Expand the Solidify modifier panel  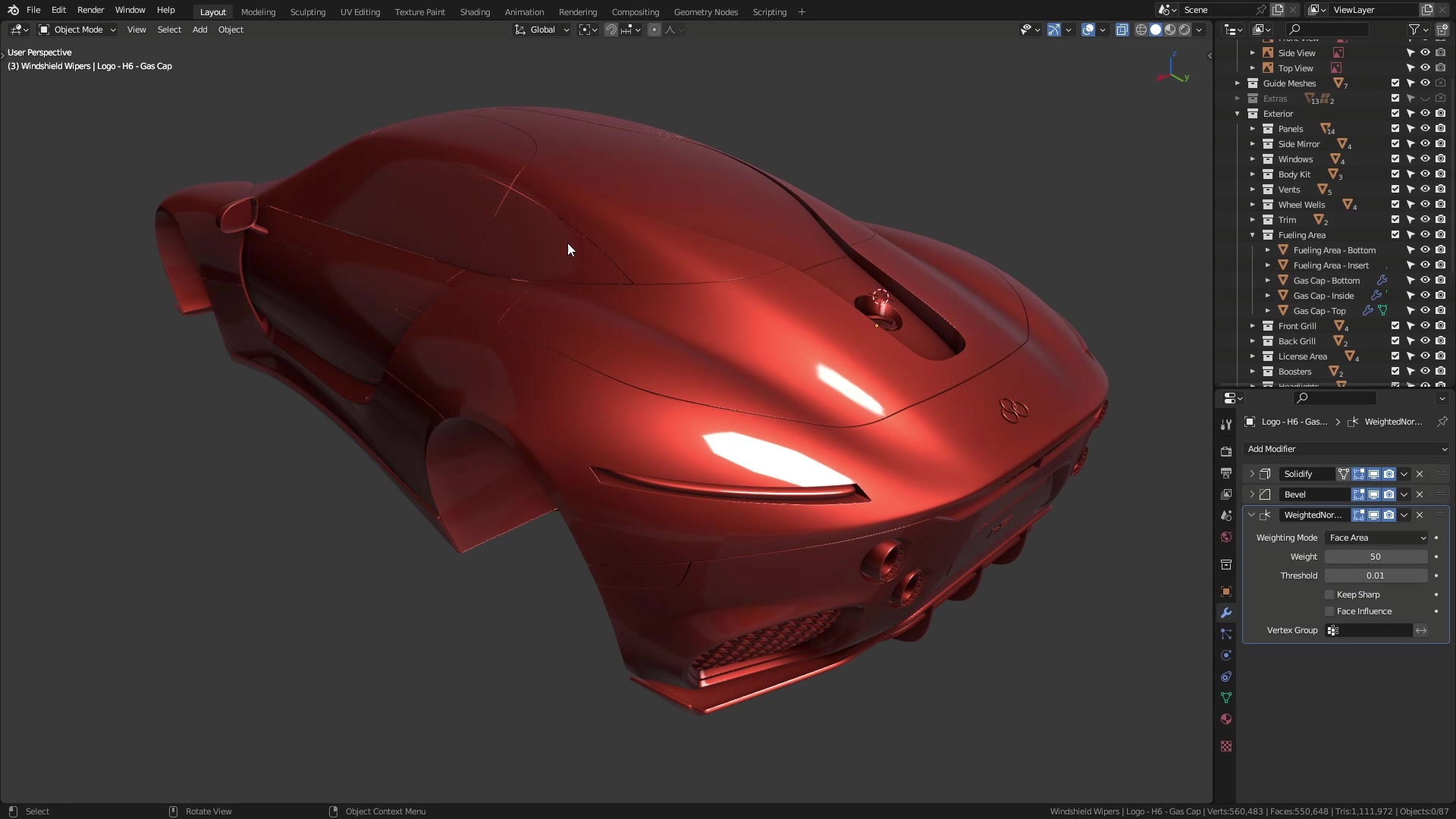click(x=1252, y=474)
